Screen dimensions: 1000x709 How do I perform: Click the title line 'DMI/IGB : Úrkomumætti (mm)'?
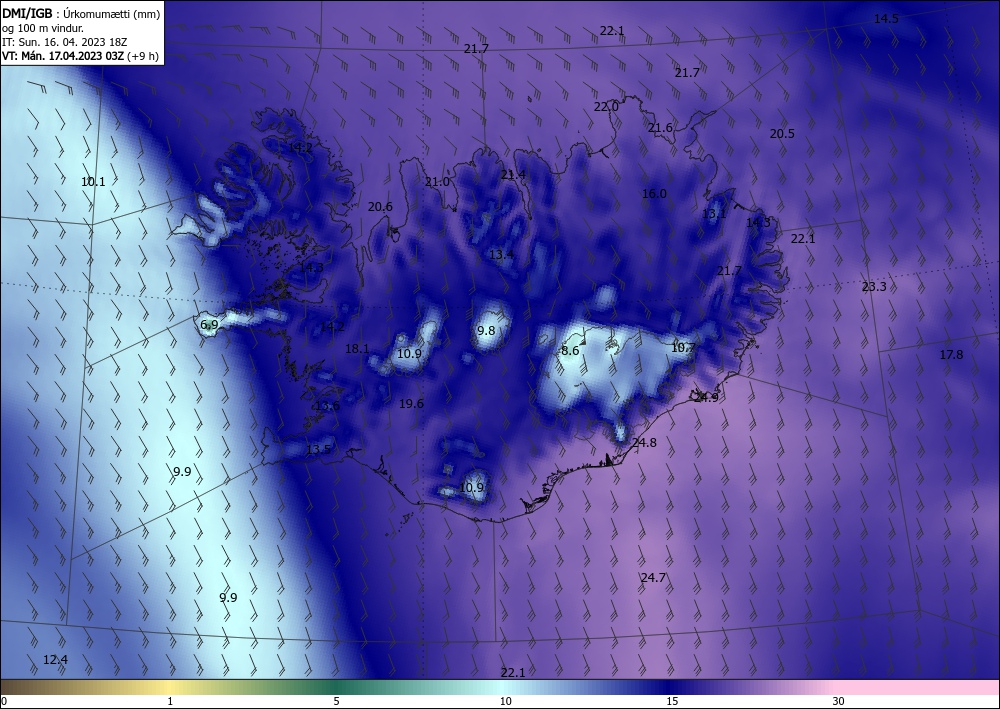pos(81,13)
